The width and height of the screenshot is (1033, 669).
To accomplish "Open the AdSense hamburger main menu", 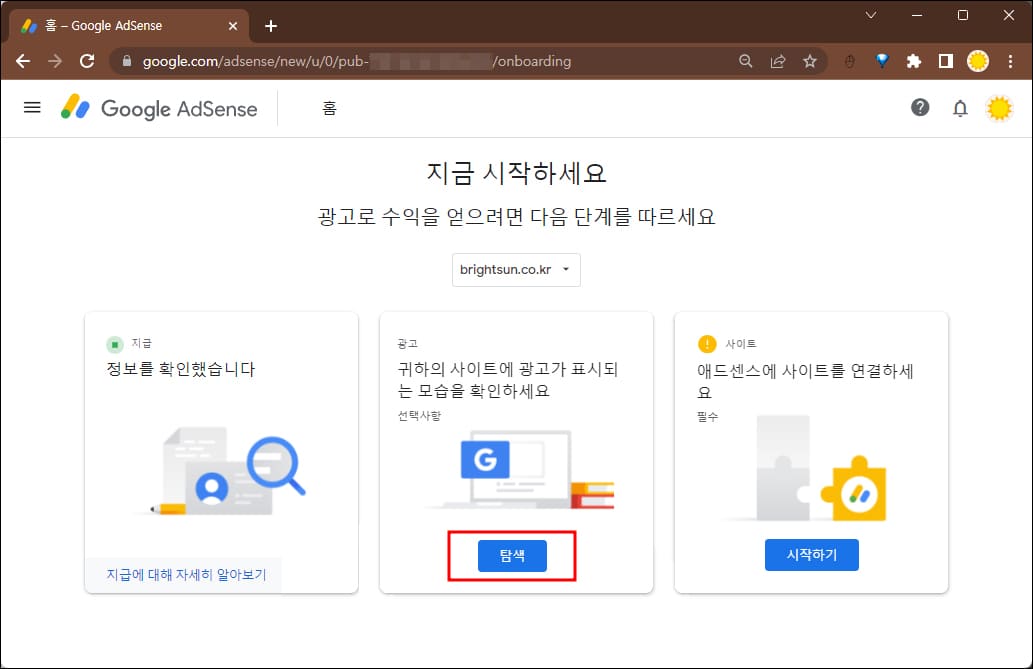I will tap(32, 107).
